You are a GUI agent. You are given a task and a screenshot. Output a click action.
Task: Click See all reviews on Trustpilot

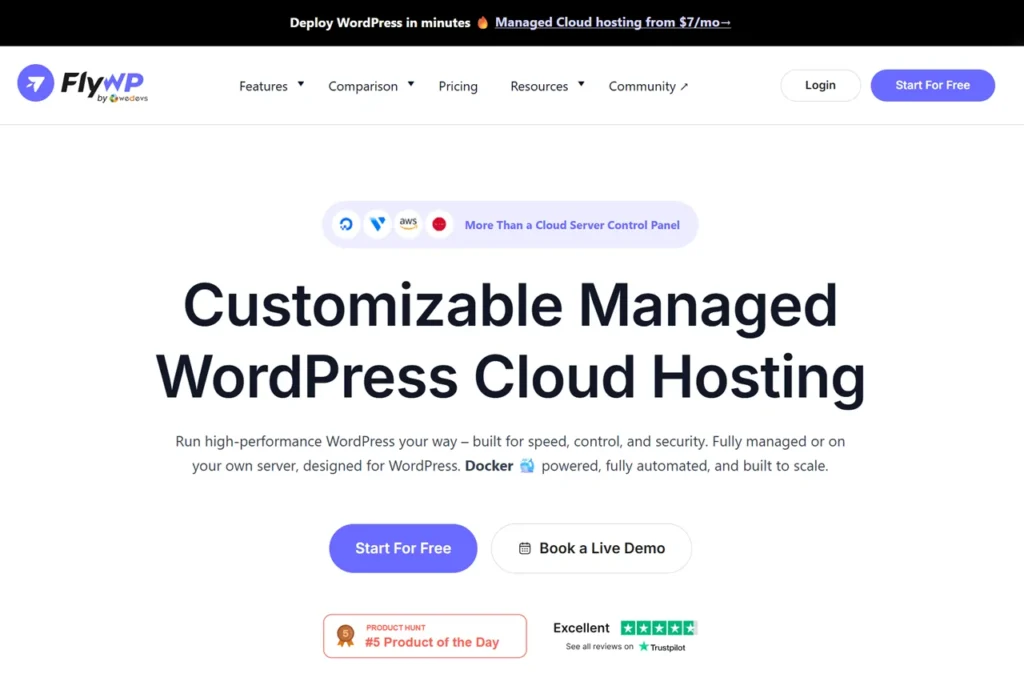[x=626, y=647]
